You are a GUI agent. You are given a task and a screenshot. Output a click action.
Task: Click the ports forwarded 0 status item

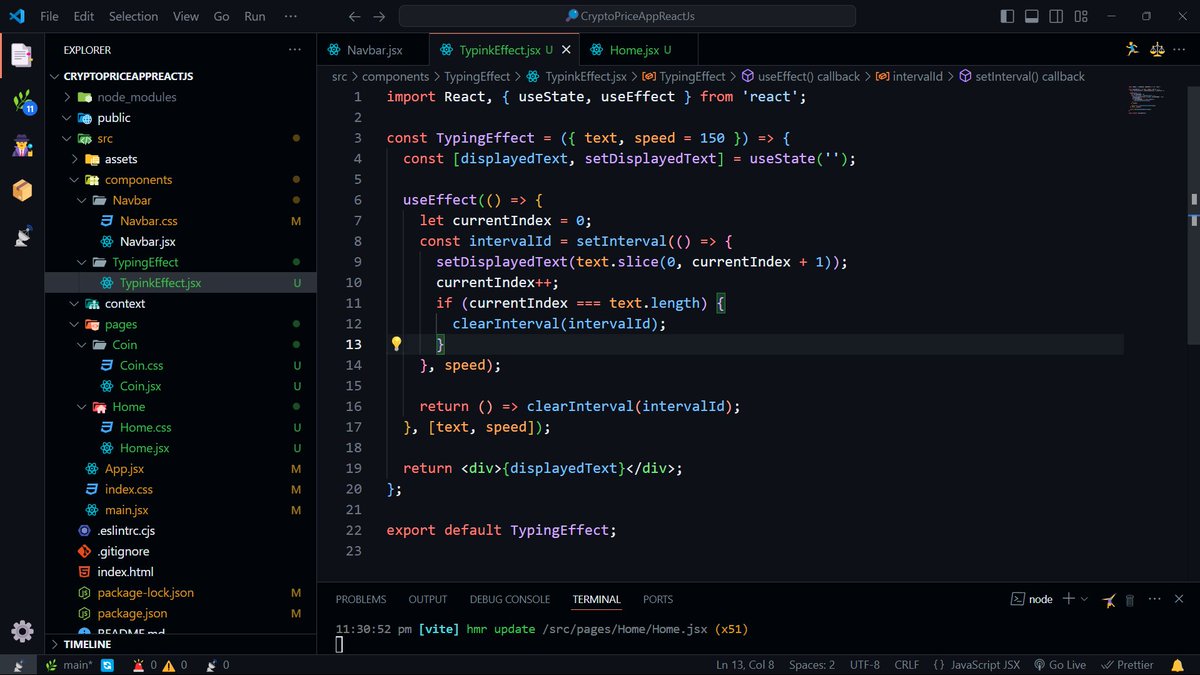[x=218, y=665]
